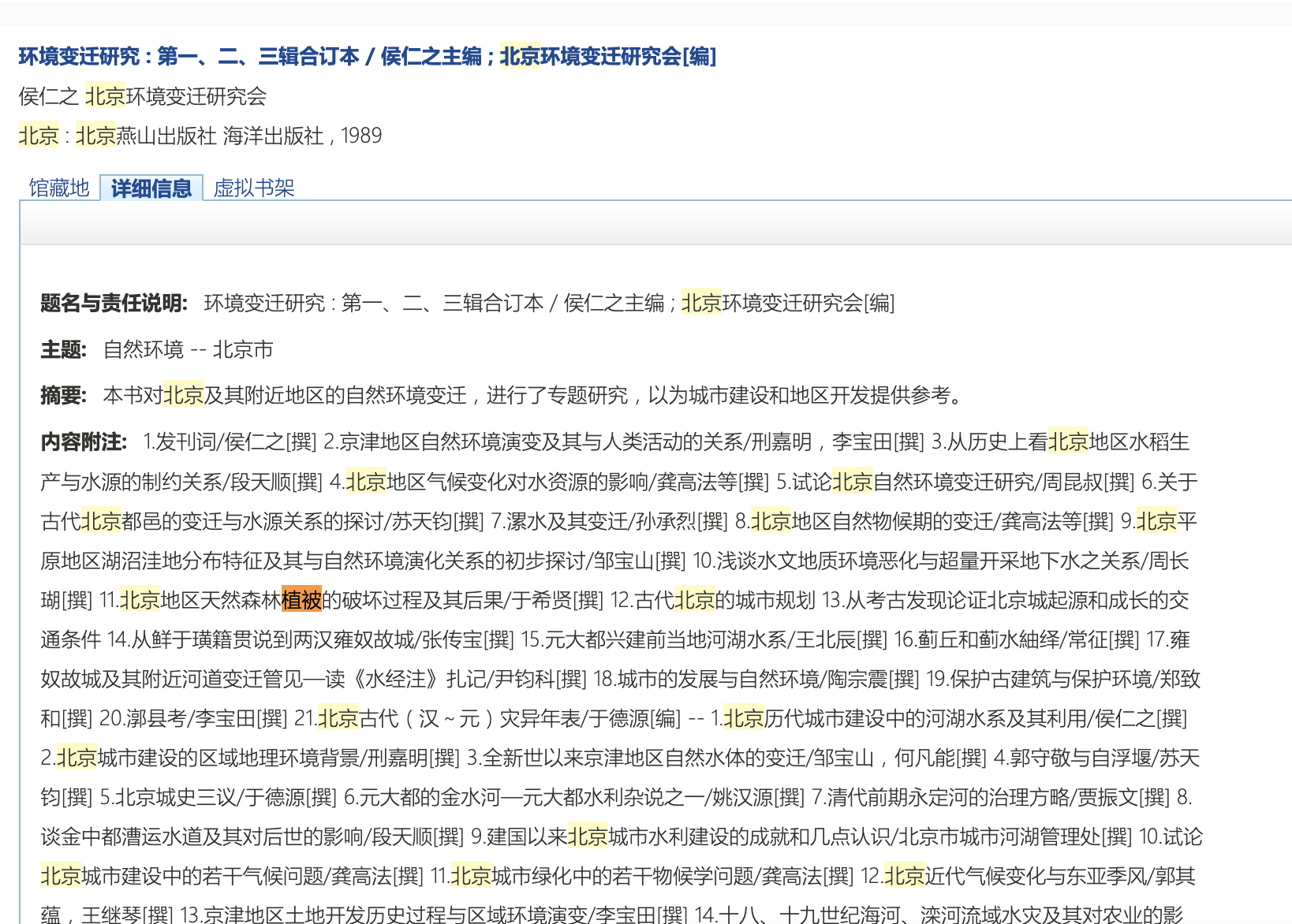
Task: Click the 内容附注 field label
Action: pos(84,442)
